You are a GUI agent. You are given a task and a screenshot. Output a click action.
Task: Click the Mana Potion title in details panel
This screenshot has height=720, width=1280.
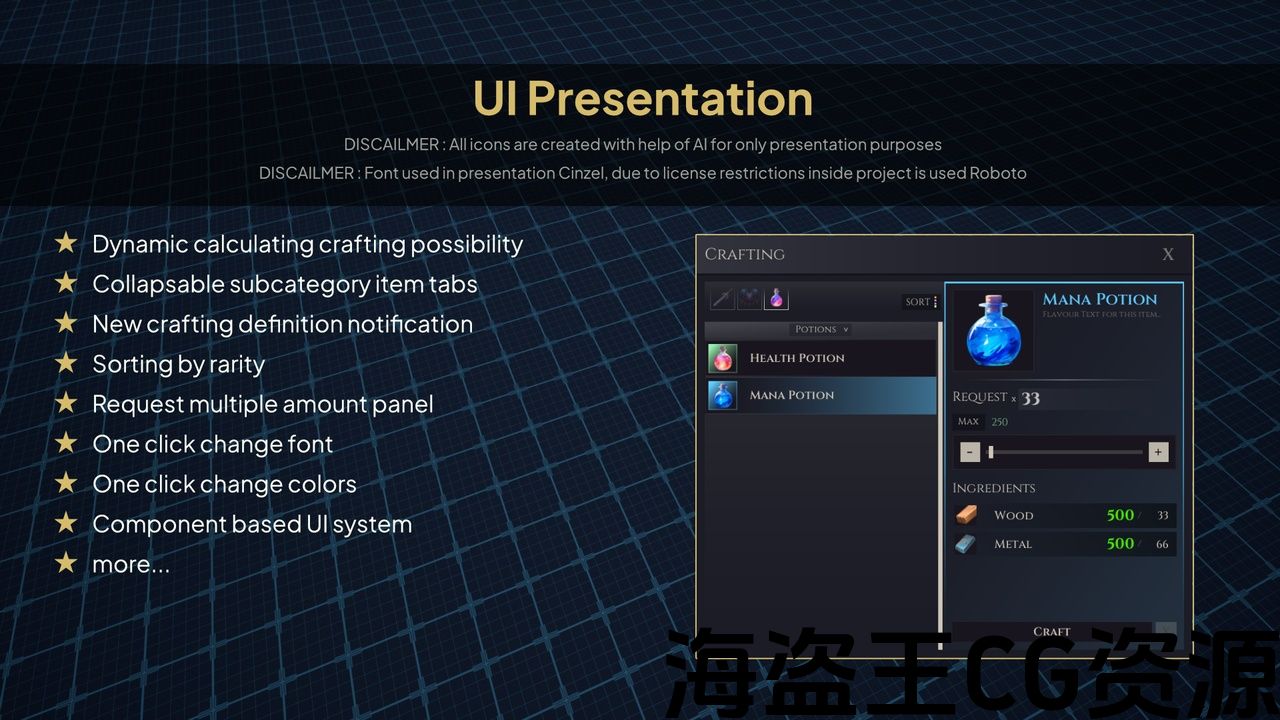click(x=1099, y=299)
